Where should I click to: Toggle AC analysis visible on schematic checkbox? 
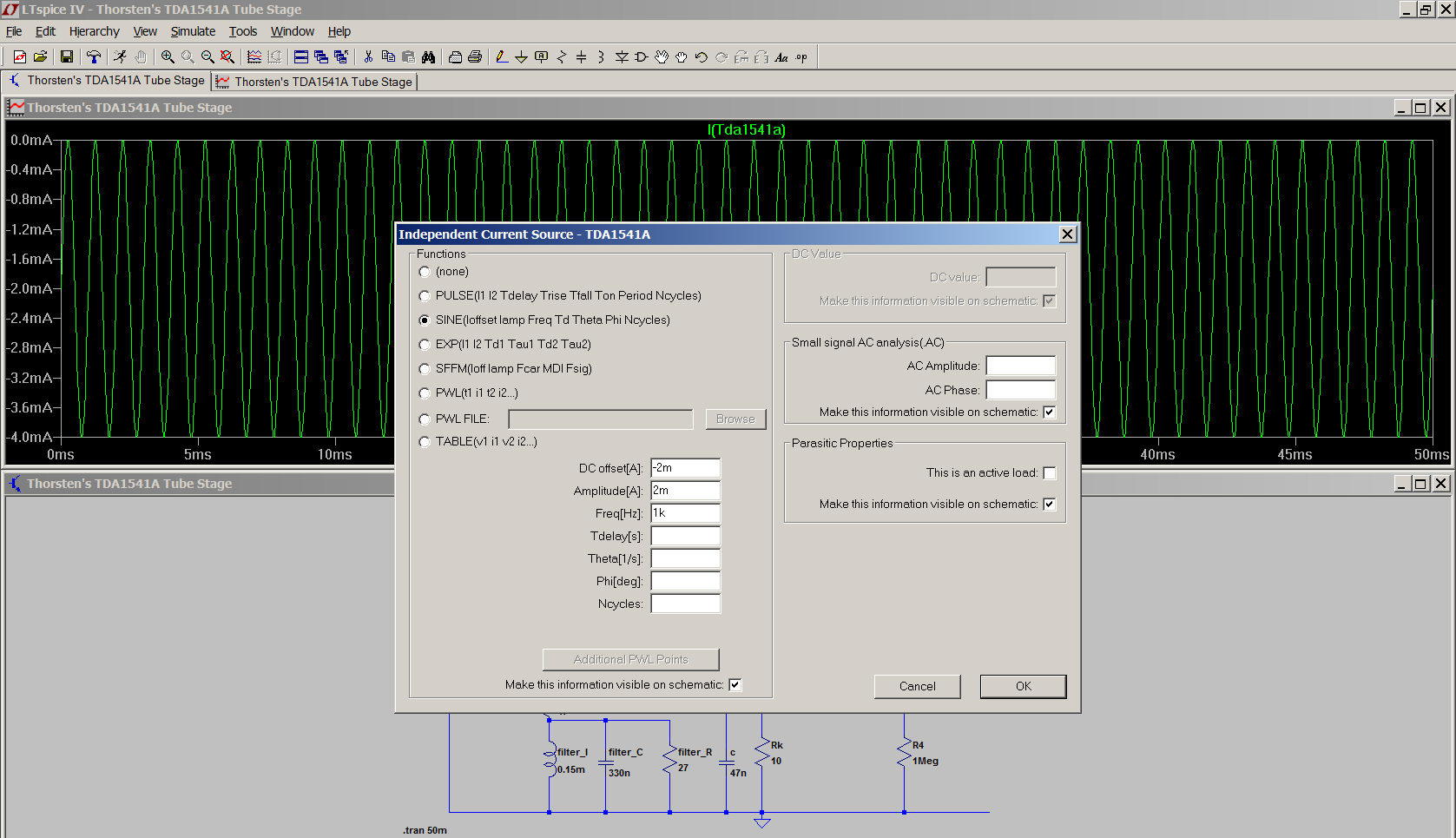1050,412
